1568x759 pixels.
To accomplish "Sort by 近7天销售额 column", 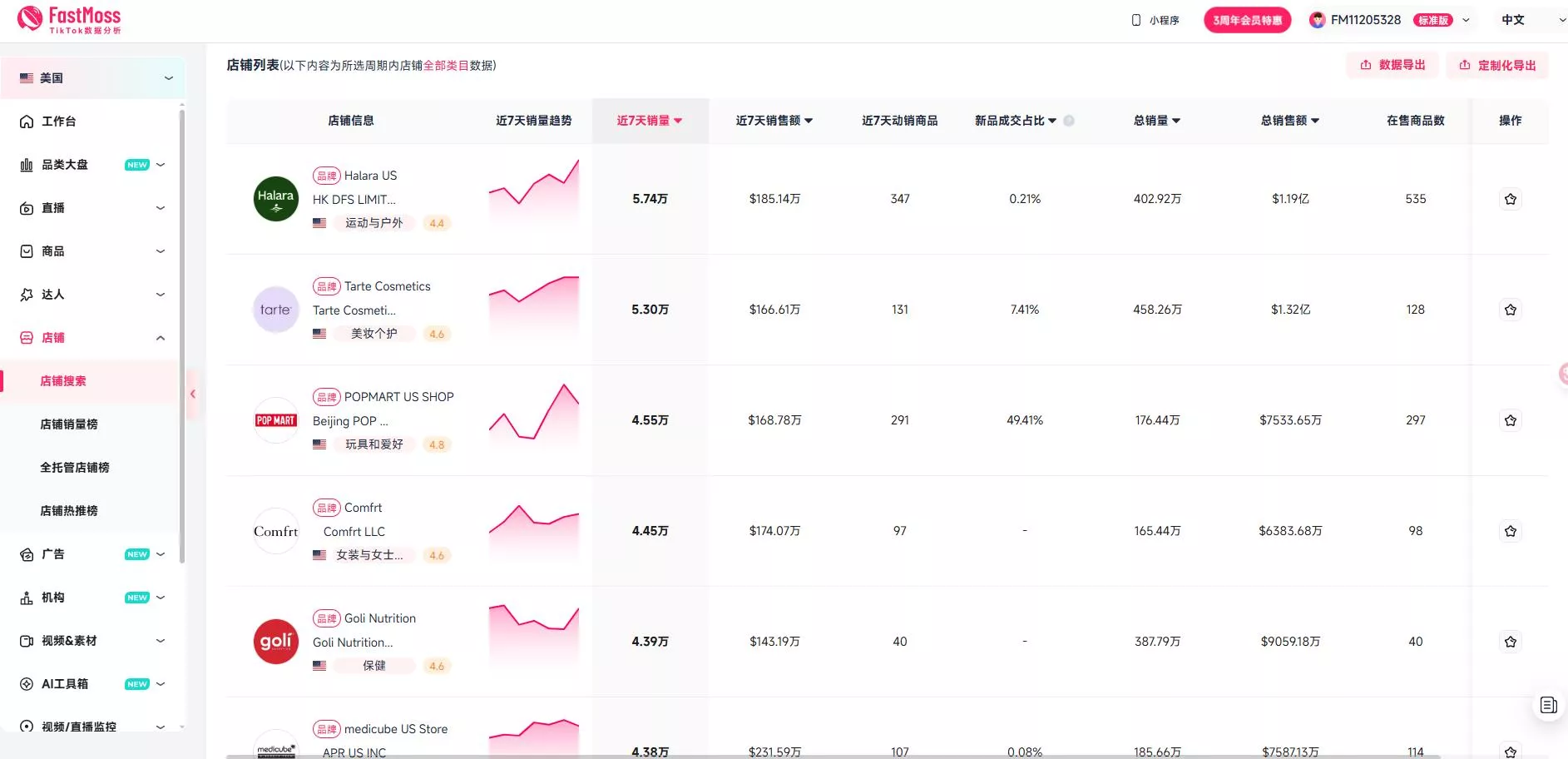I will click(774, 121).
